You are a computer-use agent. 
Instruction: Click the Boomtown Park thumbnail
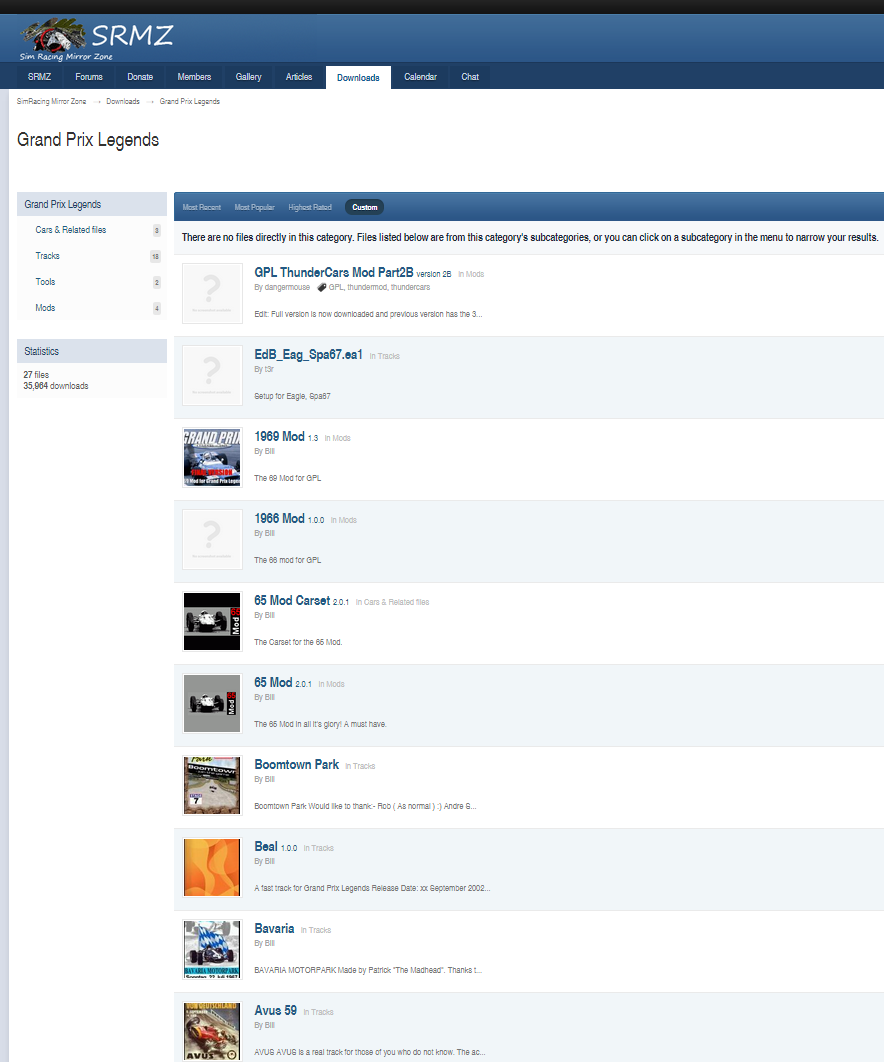coord(212,785)
